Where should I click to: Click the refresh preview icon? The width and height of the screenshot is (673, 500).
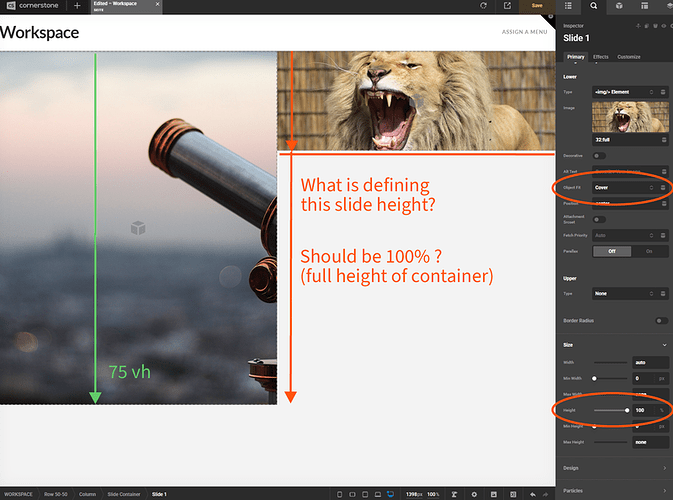[483, 6]
